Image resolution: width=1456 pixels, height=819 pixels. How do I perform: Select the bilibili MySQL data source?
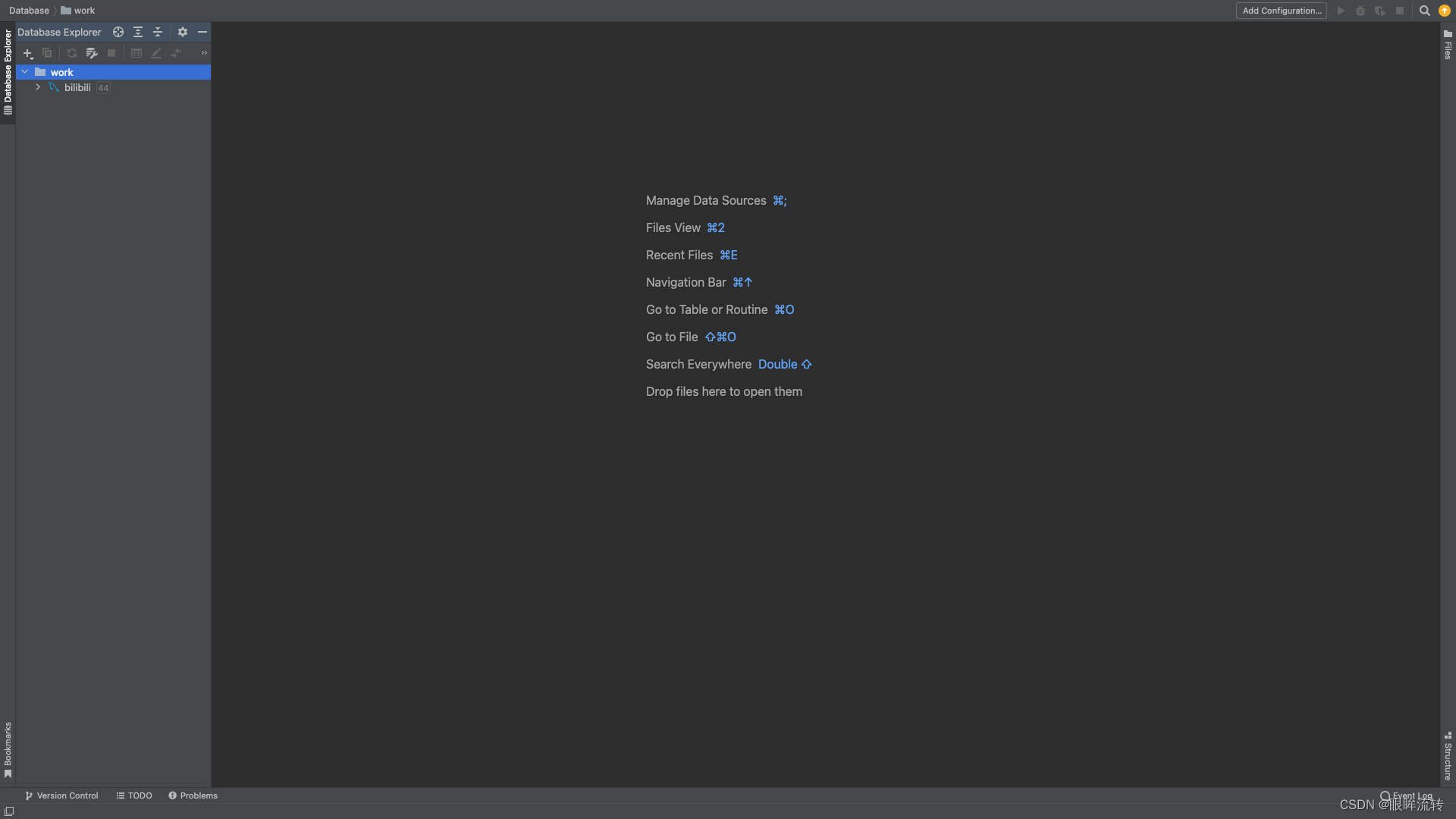[x=77, y=87]
